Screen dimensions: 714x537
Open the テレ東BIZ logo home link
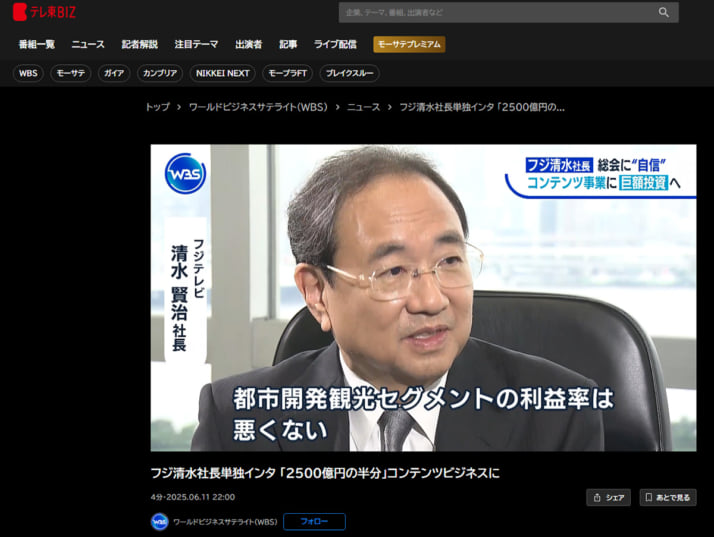[x=44, y=12]
